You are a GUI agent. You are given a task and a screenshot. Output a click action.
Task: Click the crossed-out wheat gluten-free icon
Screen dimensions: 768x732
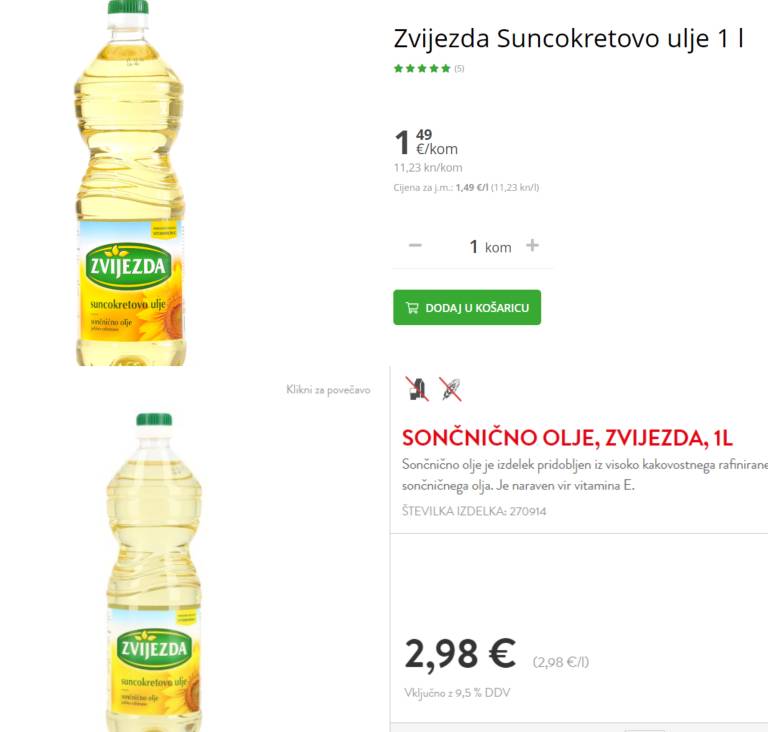pos(451,389)
